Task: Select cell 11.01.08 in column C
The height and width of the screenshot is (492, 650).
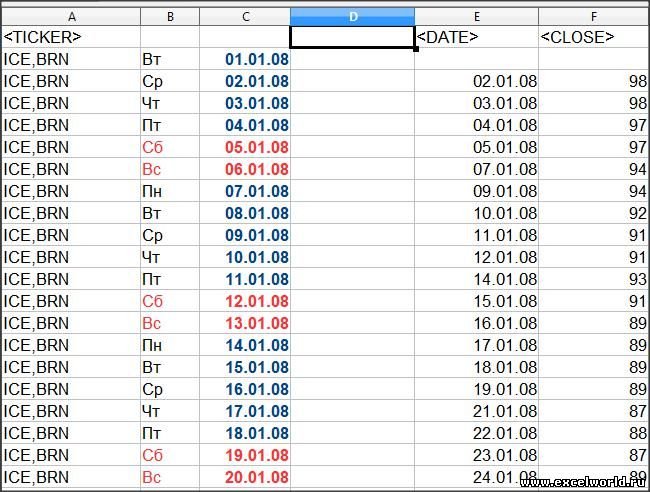Action: (245, 279)
